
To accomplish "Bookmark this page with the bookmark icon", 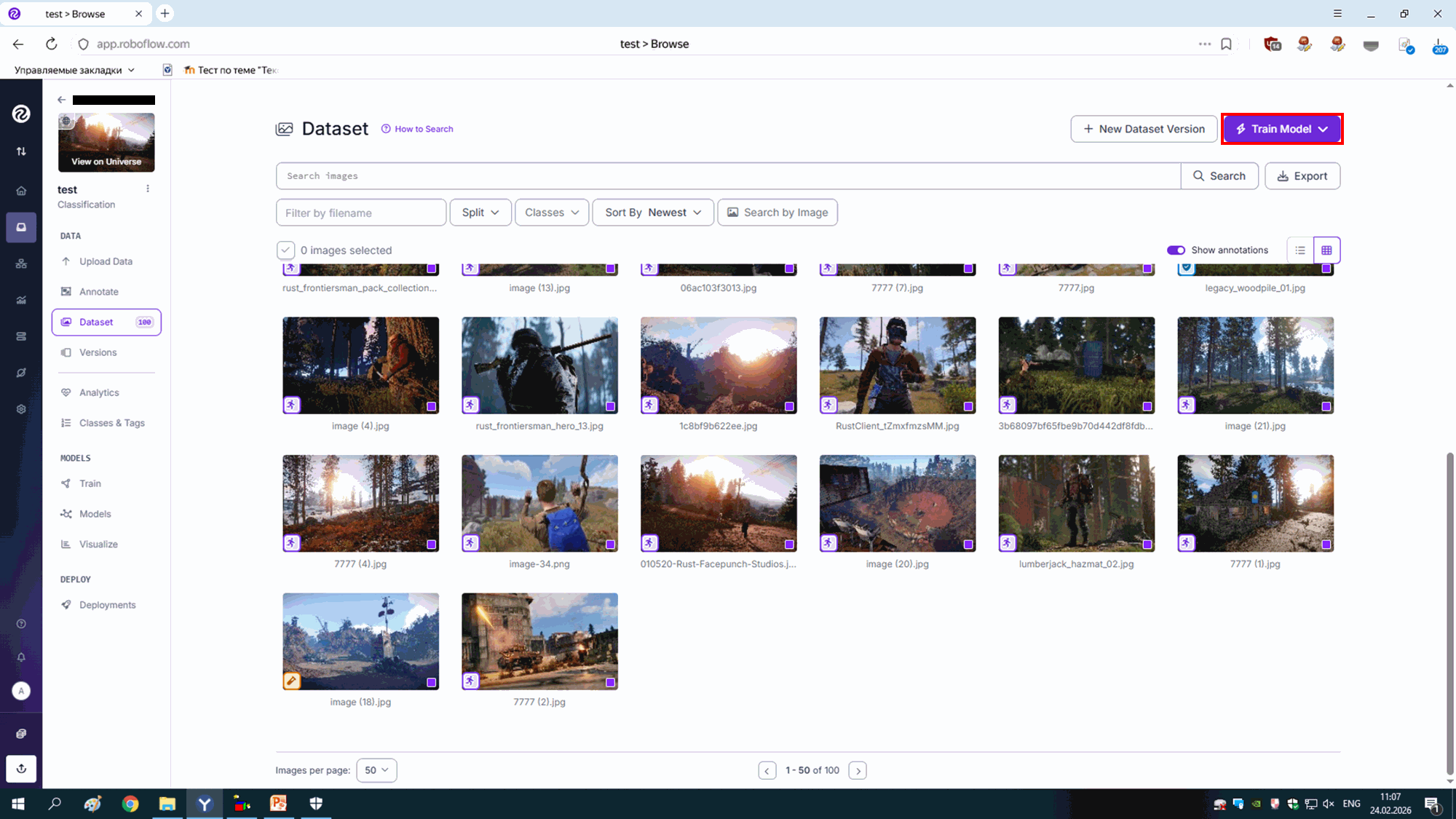I will 1226,44.
